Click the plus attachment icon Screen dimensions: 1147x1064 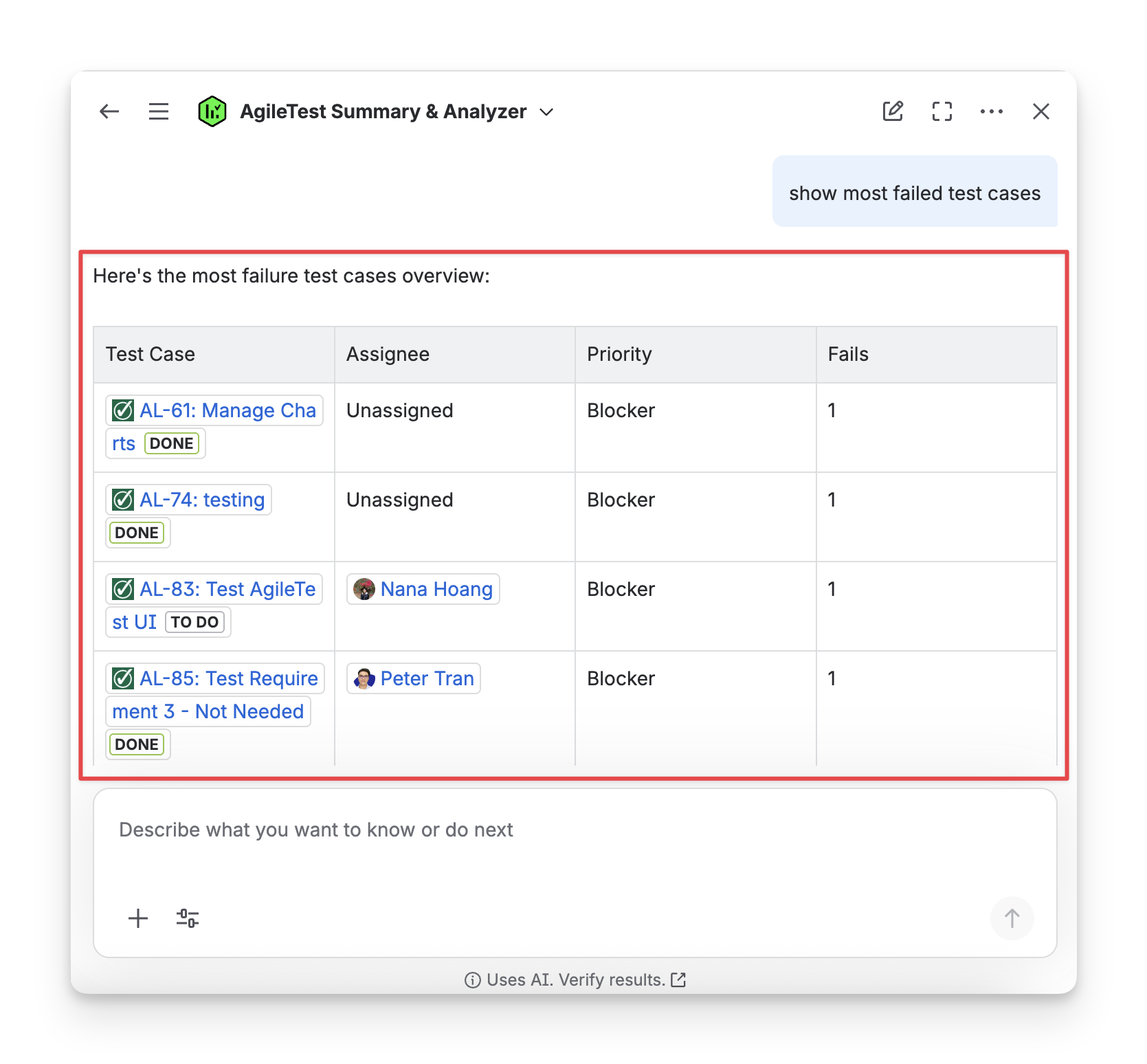click(x=138, y=918)
